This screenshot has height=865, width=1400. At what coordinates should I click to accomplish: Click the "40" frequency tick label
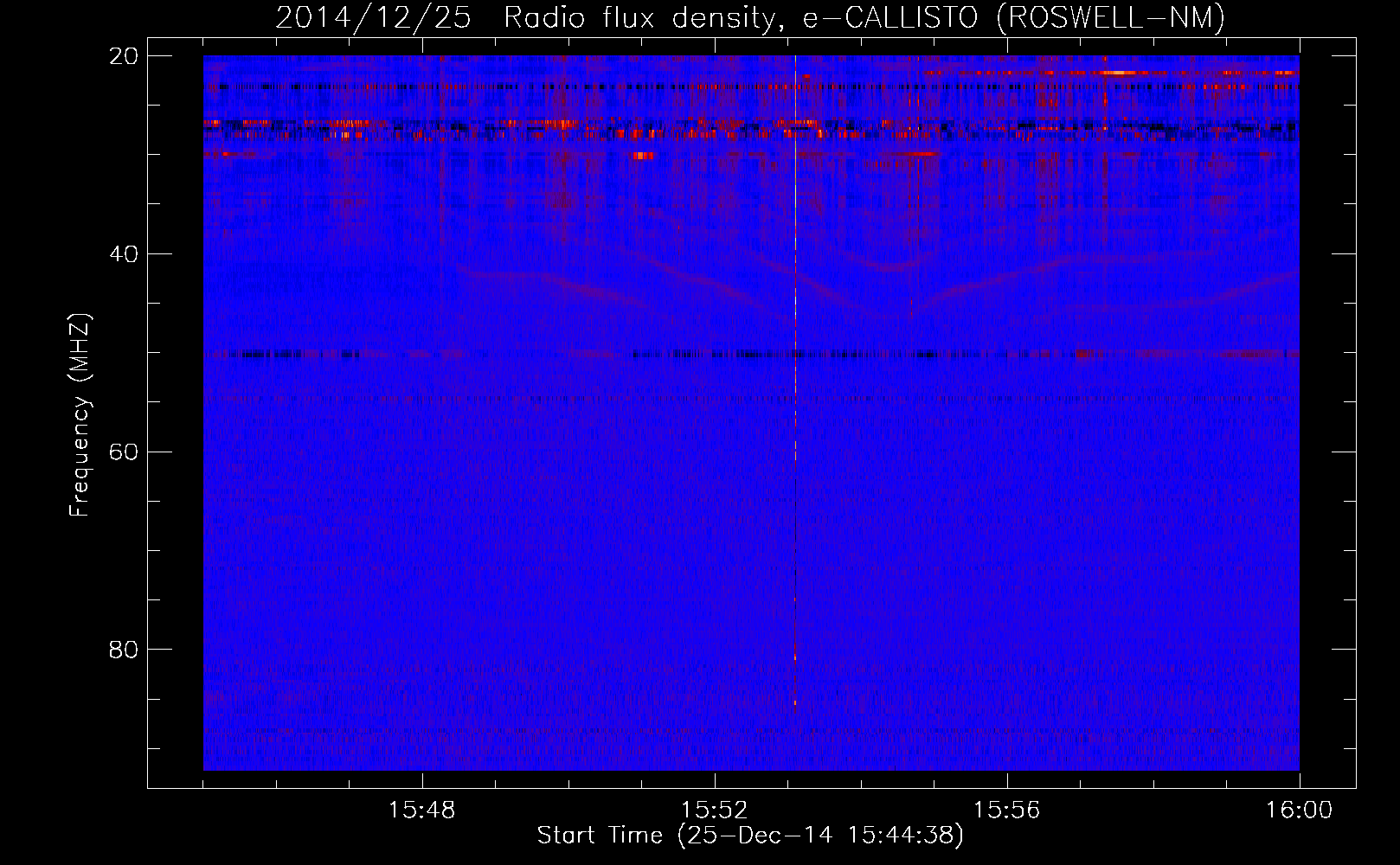point(124,254)
